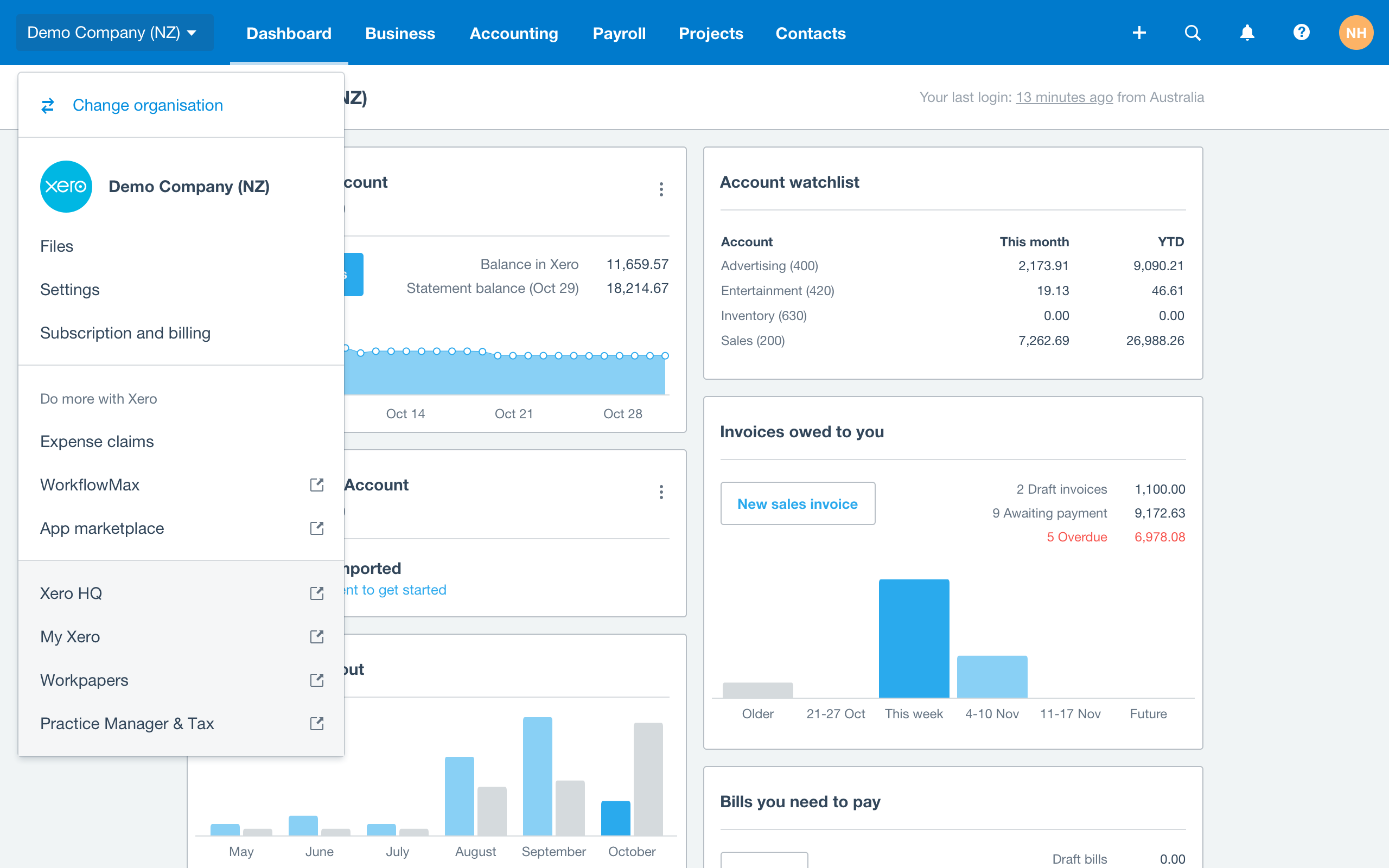Open Subscription and billing
Screen dimensions: 1389x868
click(181, 333)
